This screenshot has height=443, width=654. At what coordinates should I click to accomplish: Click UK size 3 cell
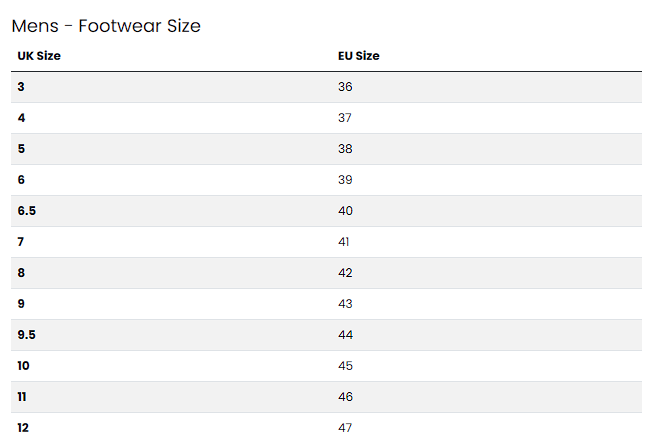click(x=21, y=87)
